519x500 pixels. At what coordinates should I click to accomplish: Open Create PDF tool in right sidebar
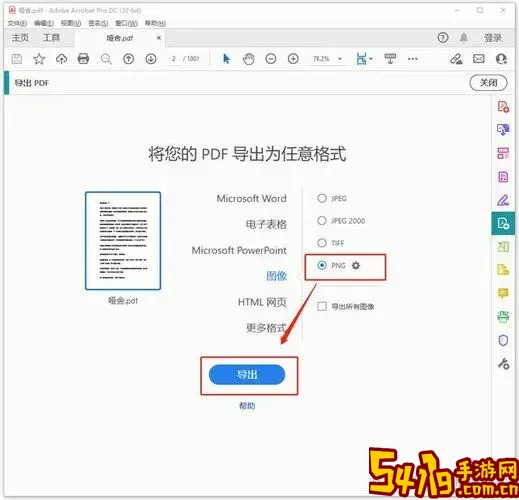(x=503, y=107)
